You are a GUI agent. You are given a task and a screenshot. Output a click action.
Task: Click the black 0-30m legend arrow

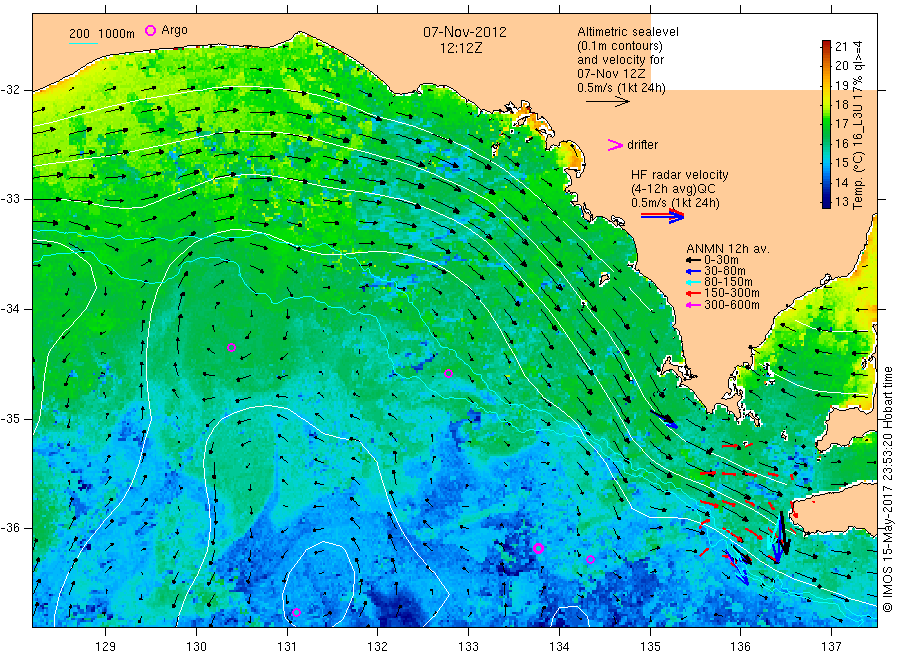click(x=694, y=260)
